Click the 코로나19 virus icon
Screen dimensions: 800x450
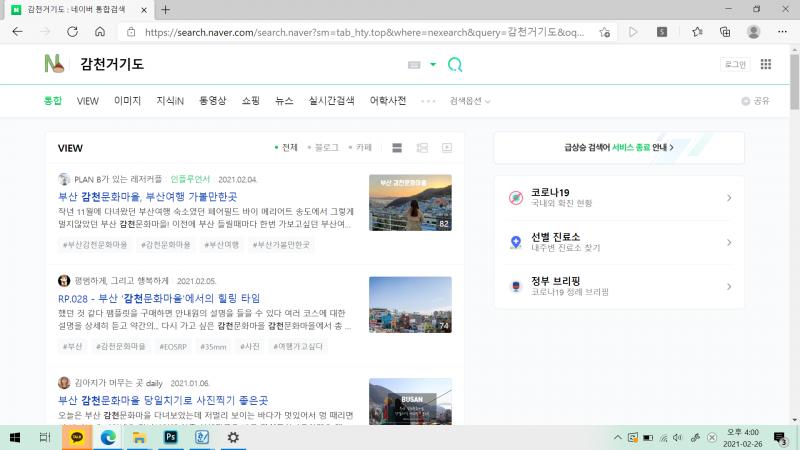click(x=516, y=197)
